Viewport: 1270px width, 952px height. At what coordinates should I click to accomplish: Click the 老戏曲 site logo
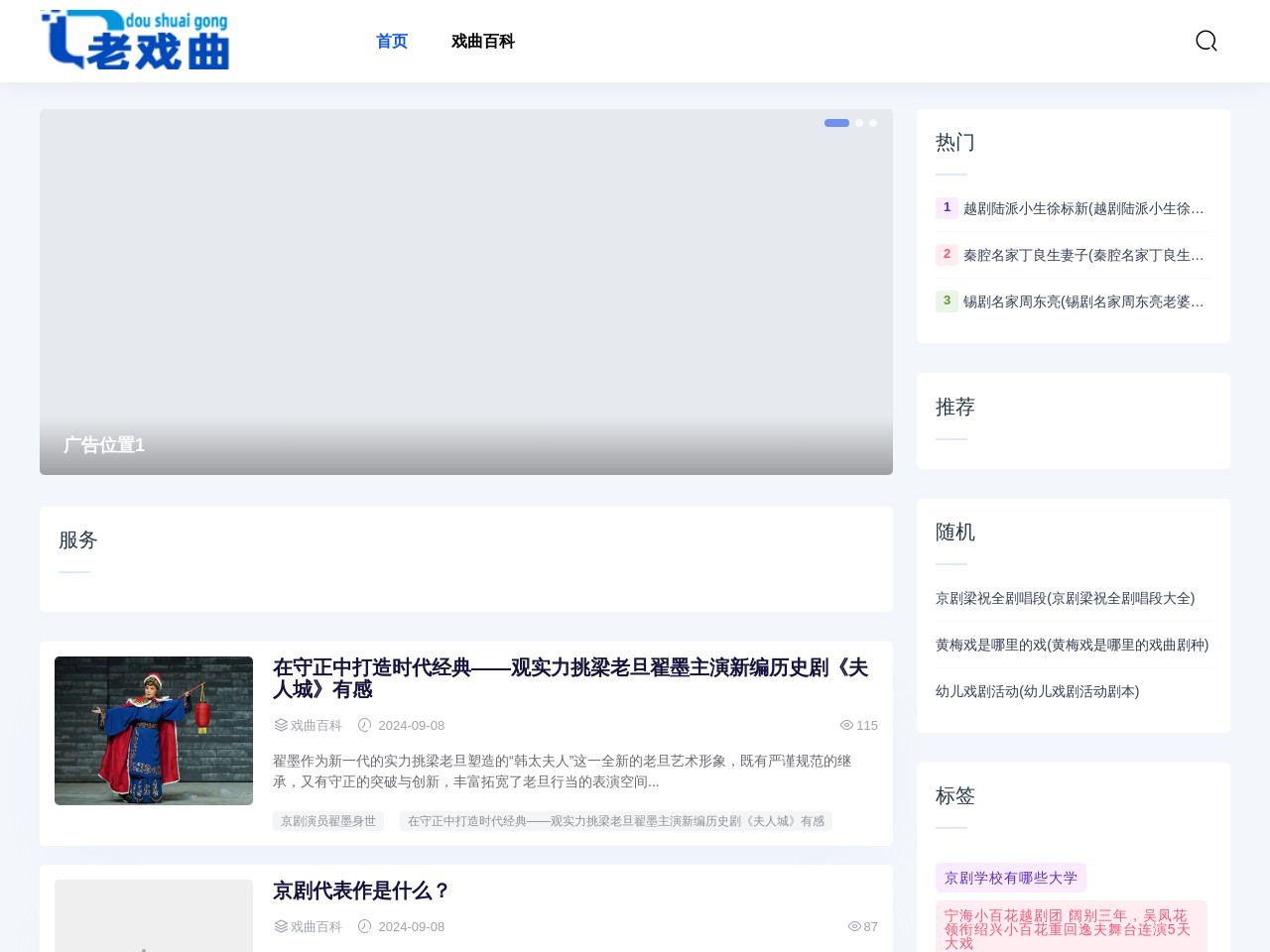click(135, 41)
